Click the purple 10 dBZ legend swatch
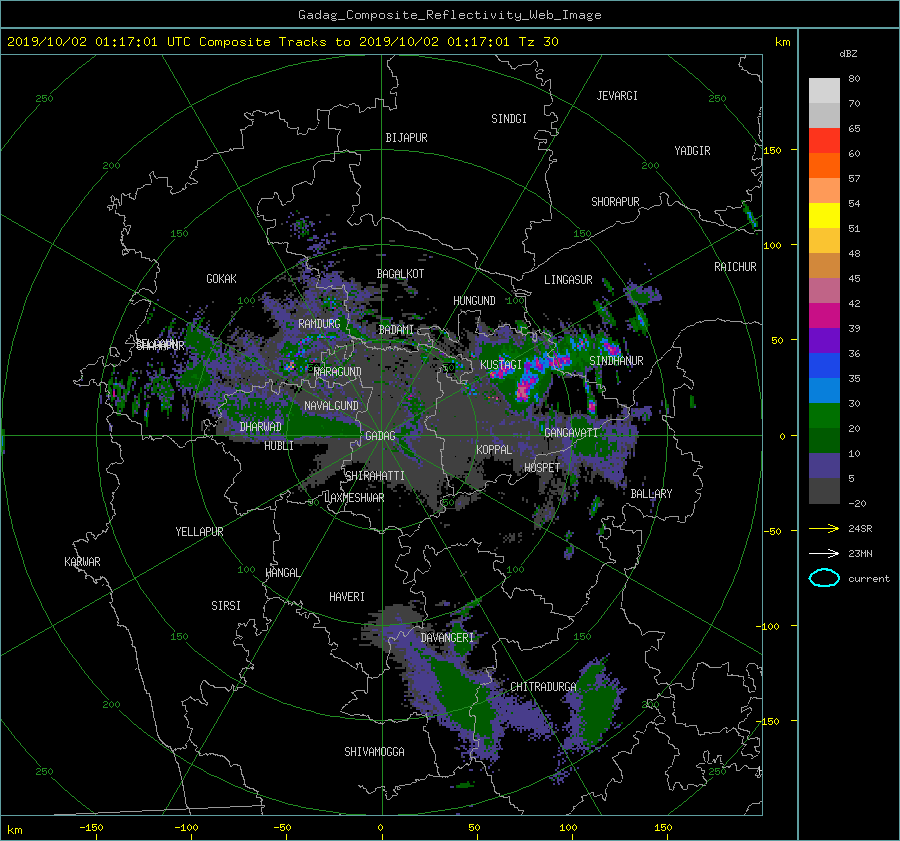 click(x=824, y=465)
